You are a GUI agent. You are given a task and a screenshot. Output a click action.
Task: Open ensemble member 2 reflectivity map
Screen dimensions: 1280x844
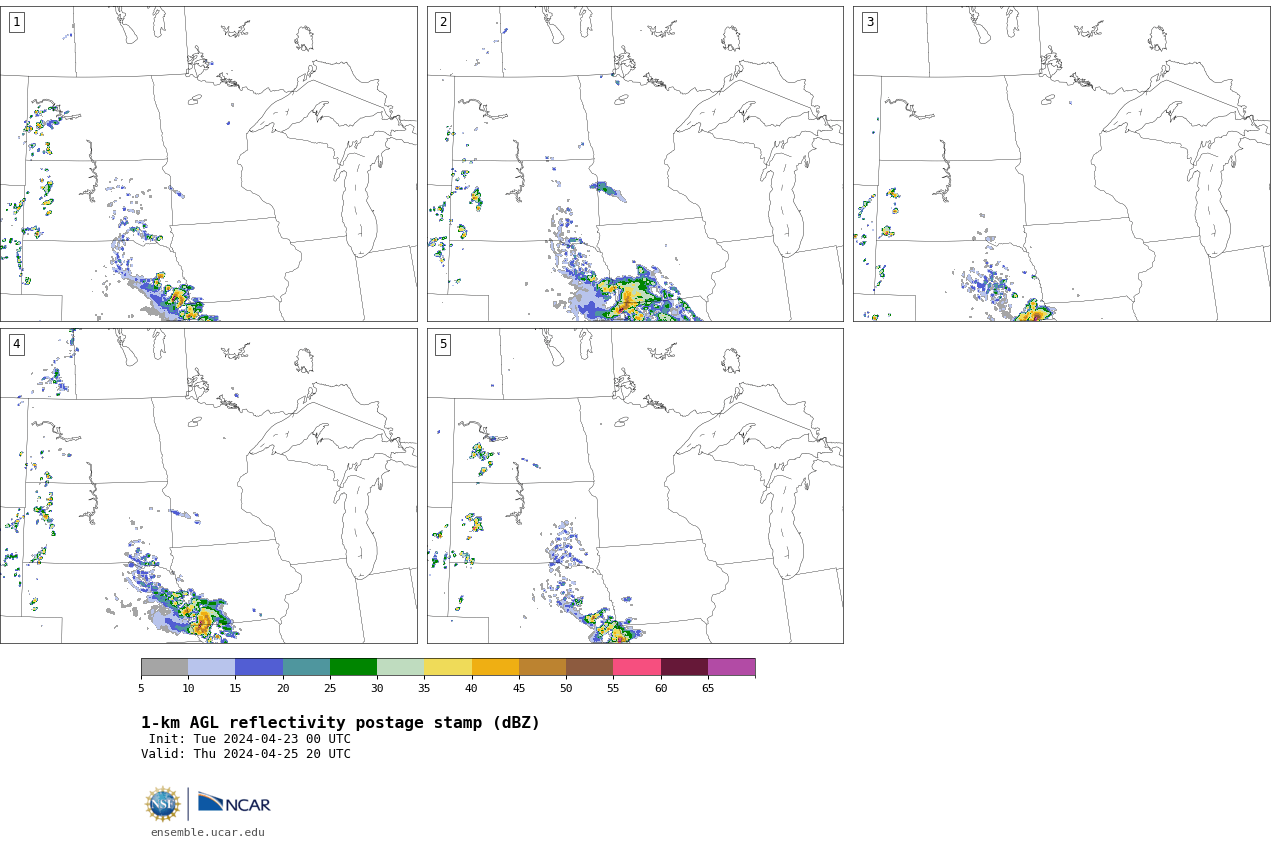[x=635, y=164]
